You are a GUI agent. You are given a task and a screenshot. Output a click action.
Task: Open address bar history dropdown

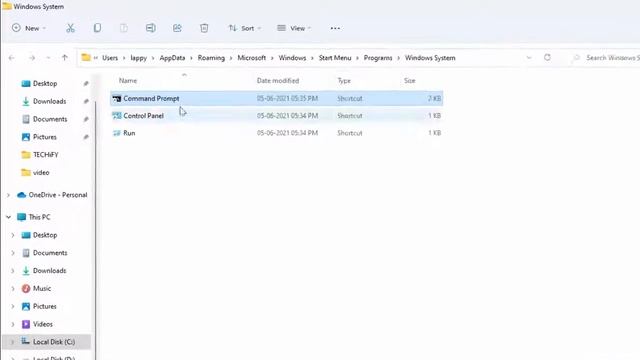(529, 58)
